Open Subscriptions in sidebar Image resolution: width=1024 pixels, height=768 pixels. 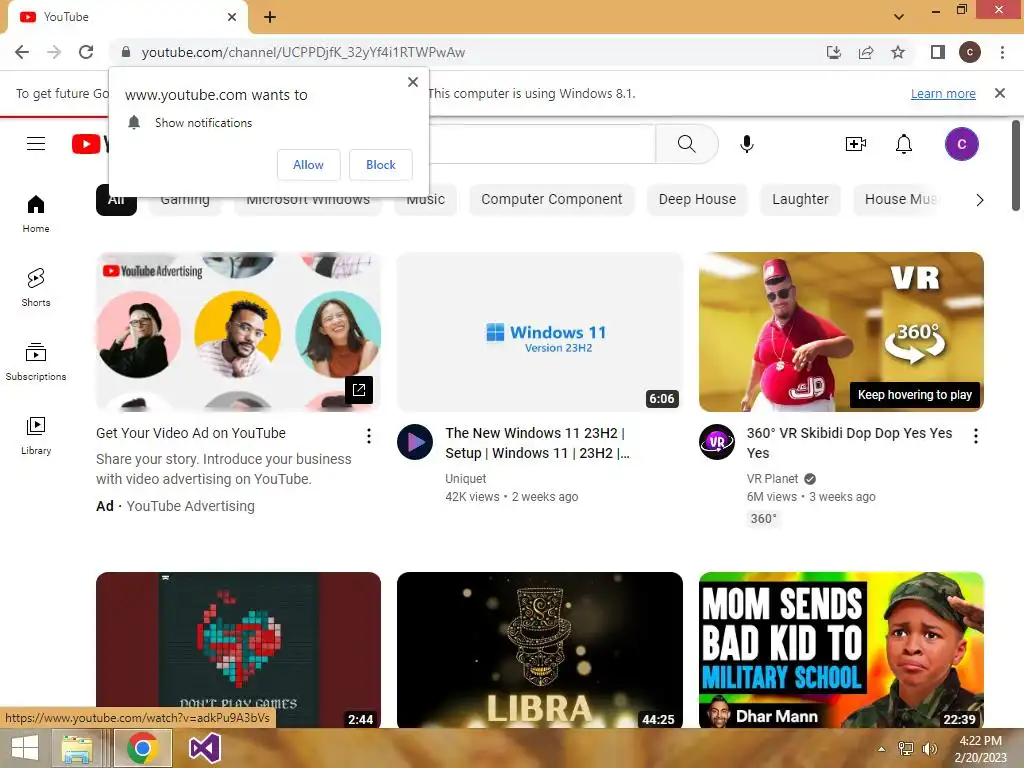coord(36,362)
